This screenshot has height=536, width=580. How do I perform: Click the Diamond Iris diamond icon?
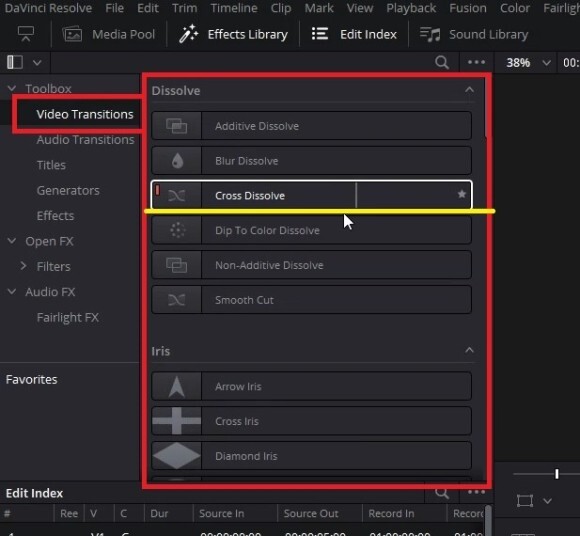(x=176, y=456)
